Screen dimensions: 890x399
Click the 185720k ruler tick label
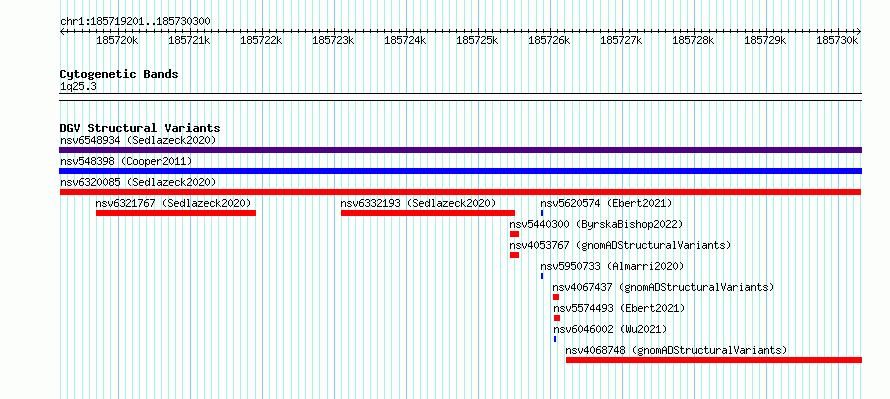tap(117, 41)
